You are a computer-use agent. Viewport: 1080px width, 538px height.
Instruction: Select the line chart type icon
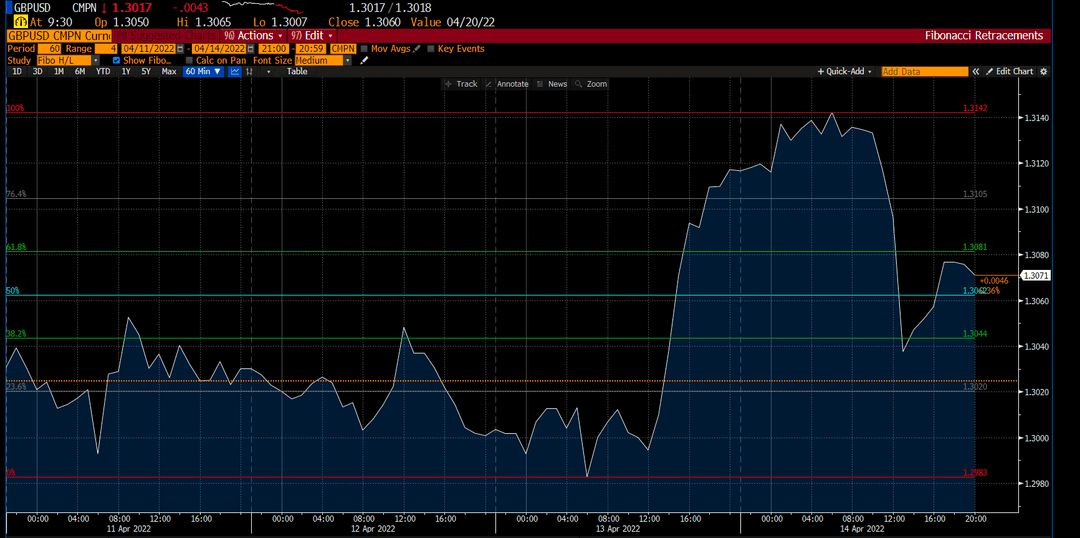click(x=235, y=72)
